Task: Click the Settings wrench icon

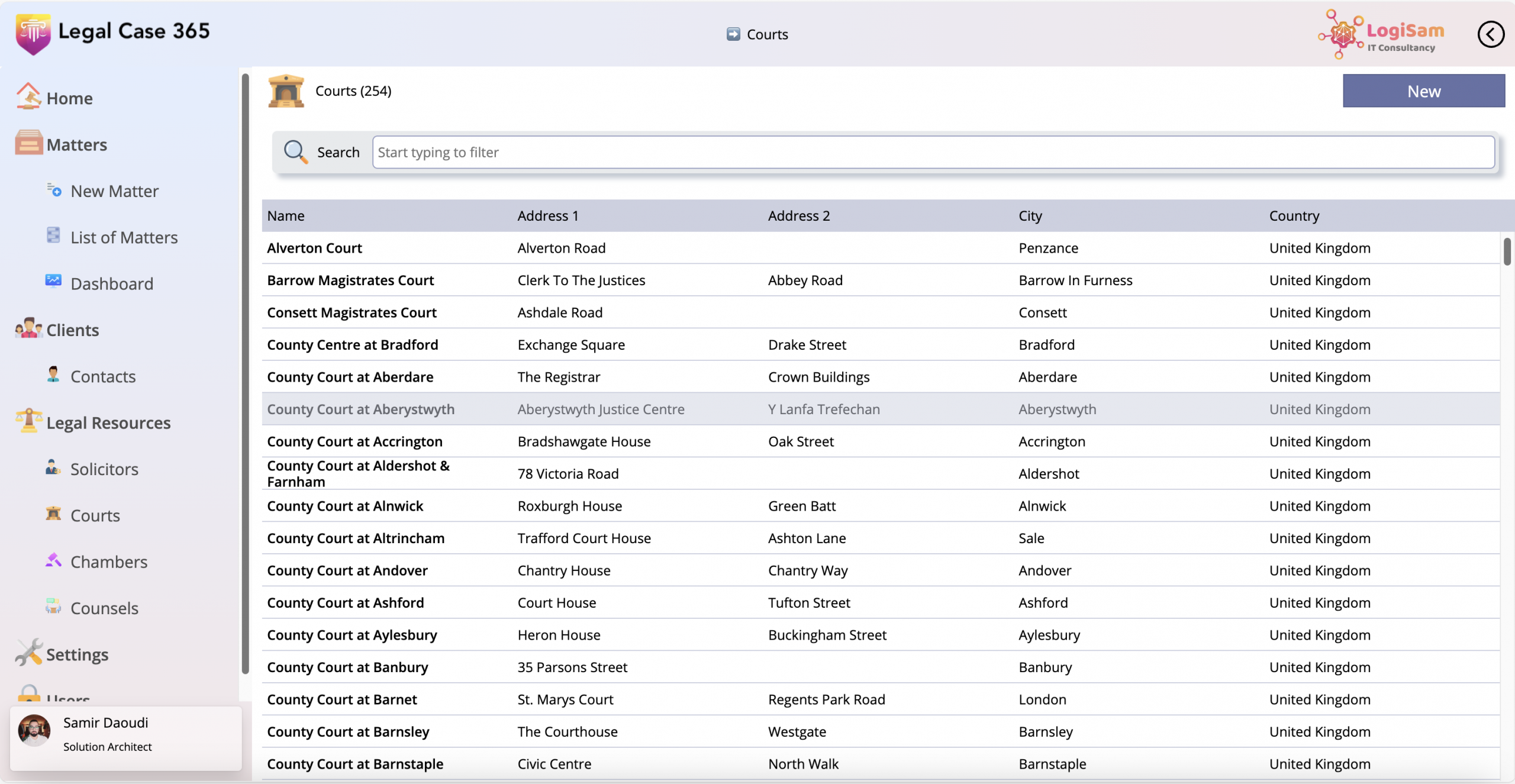Action: (x=28, y=653)
